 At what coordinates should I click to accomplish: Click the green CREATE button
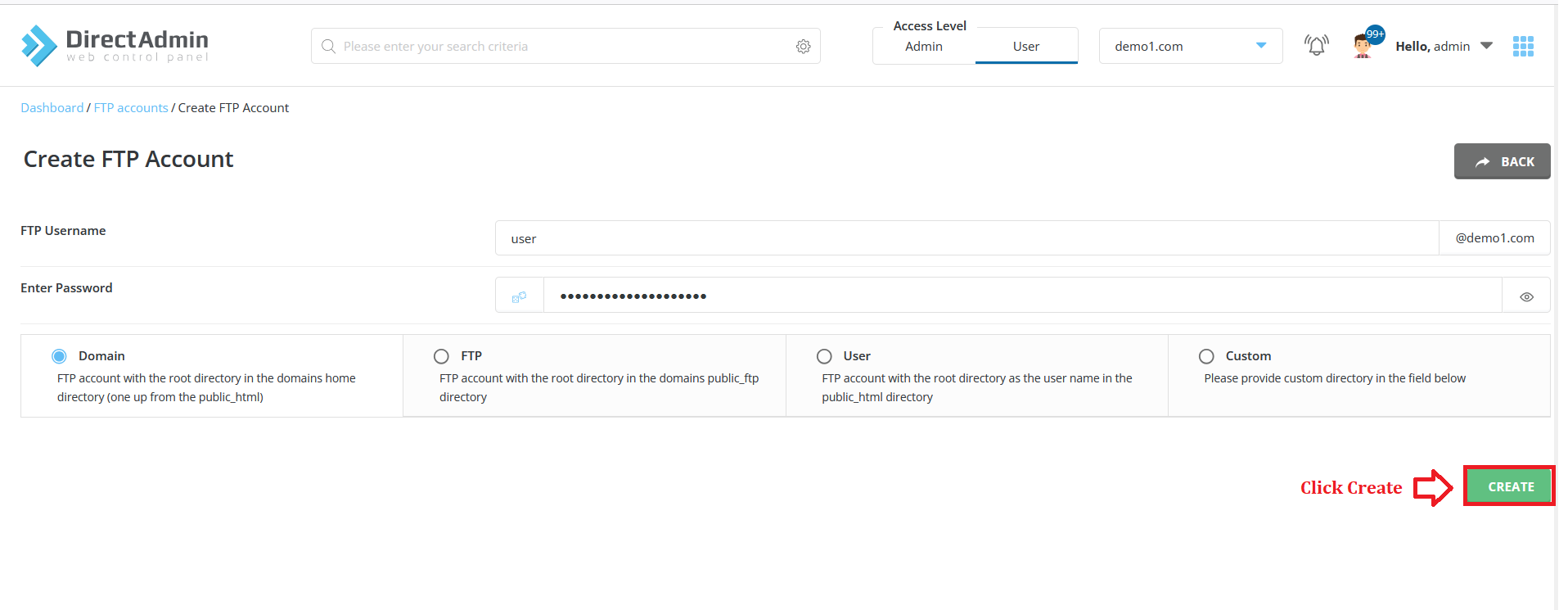point(1510,486)
